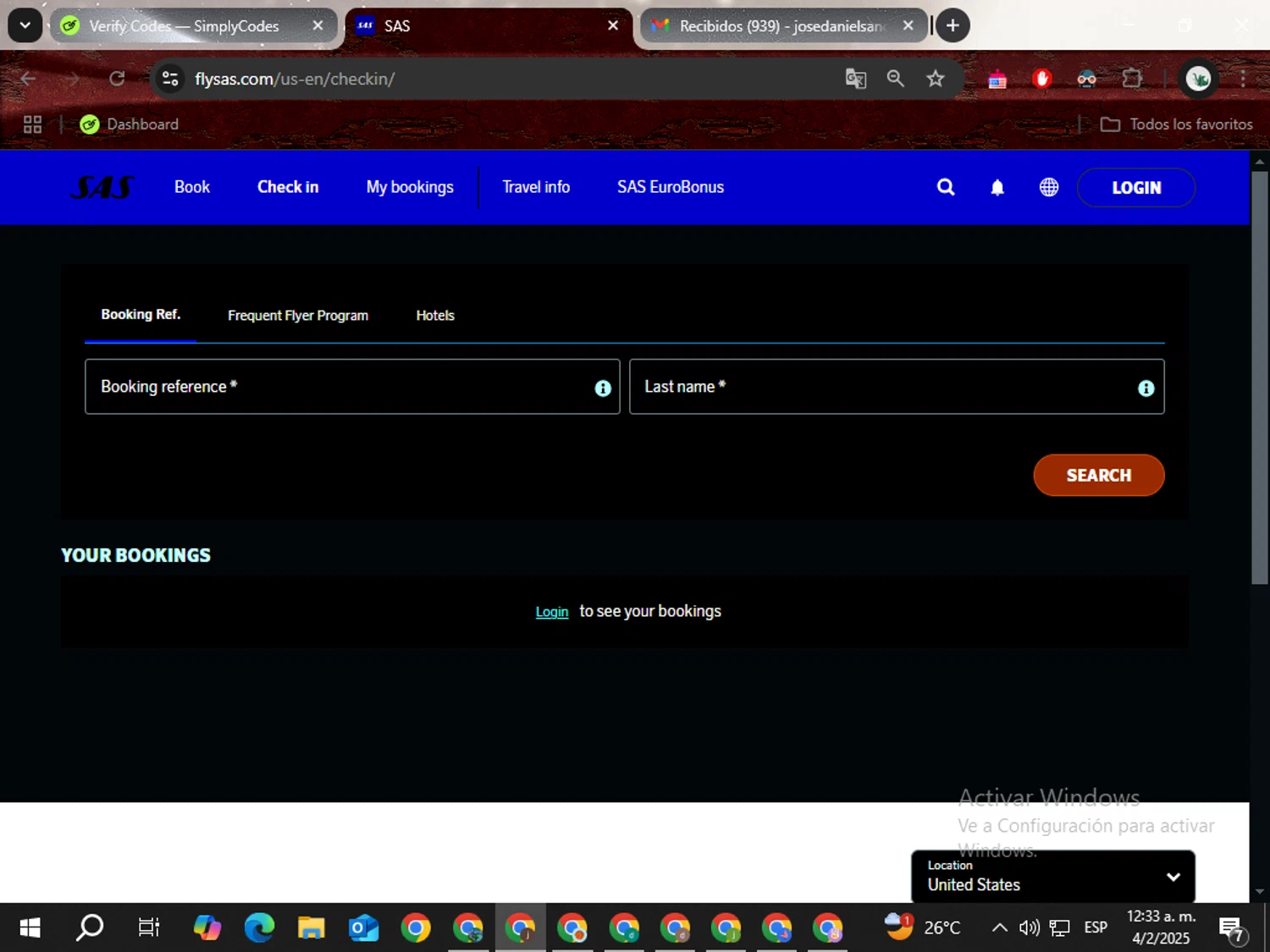Click the LOGIN button
Screen dimensions: 1270x952
tap(1136, 188)
